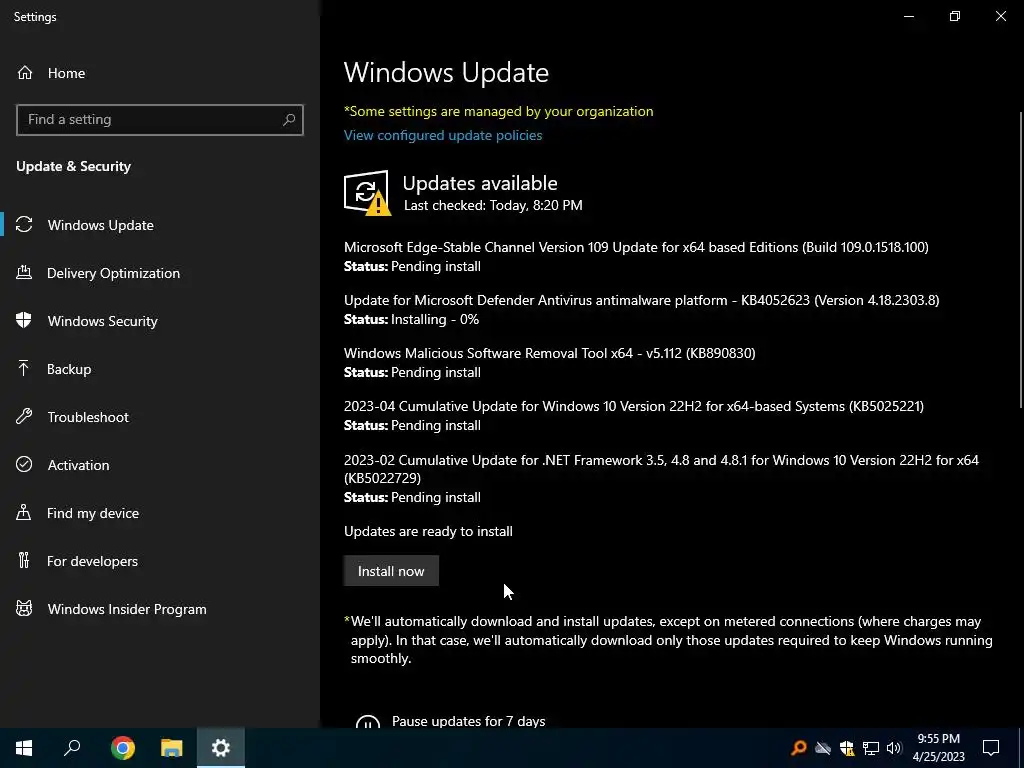The height and width of the screenshot is (768, 1024).
Task: Click the Windows Insider Program cat icon
Action: click(24, 609)
